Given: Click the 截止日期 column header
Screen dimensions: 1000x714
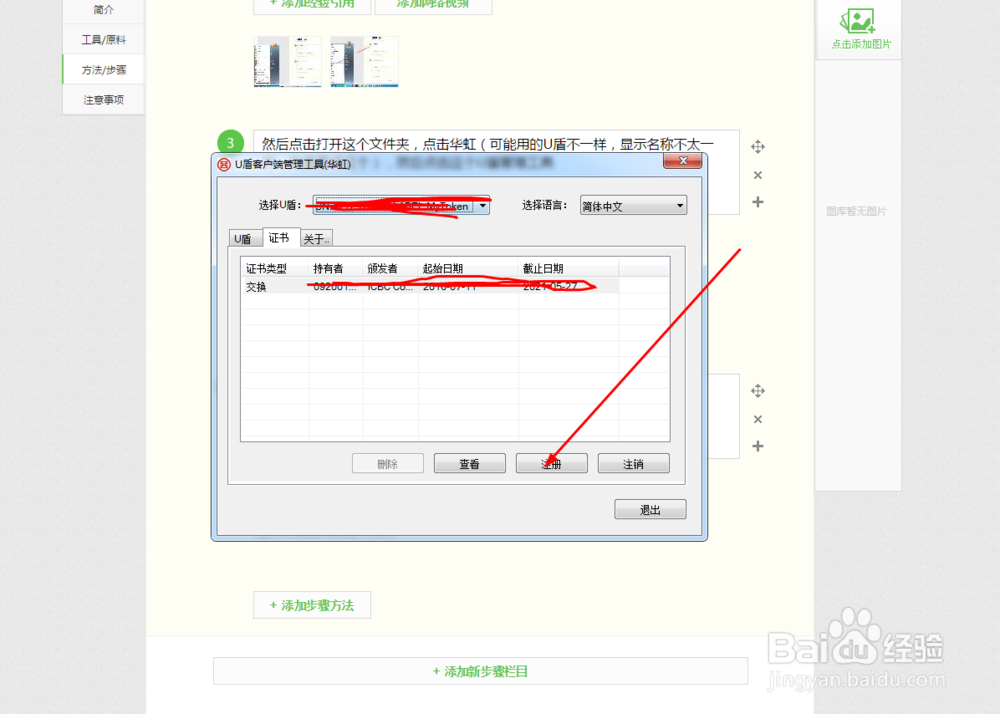Looking at the screenshot, I should coord(568,268).
